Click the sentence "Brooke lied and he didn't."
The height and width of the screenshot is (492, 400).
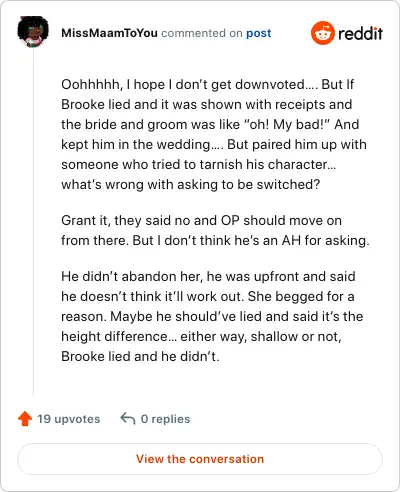click(x=140, y=356)
